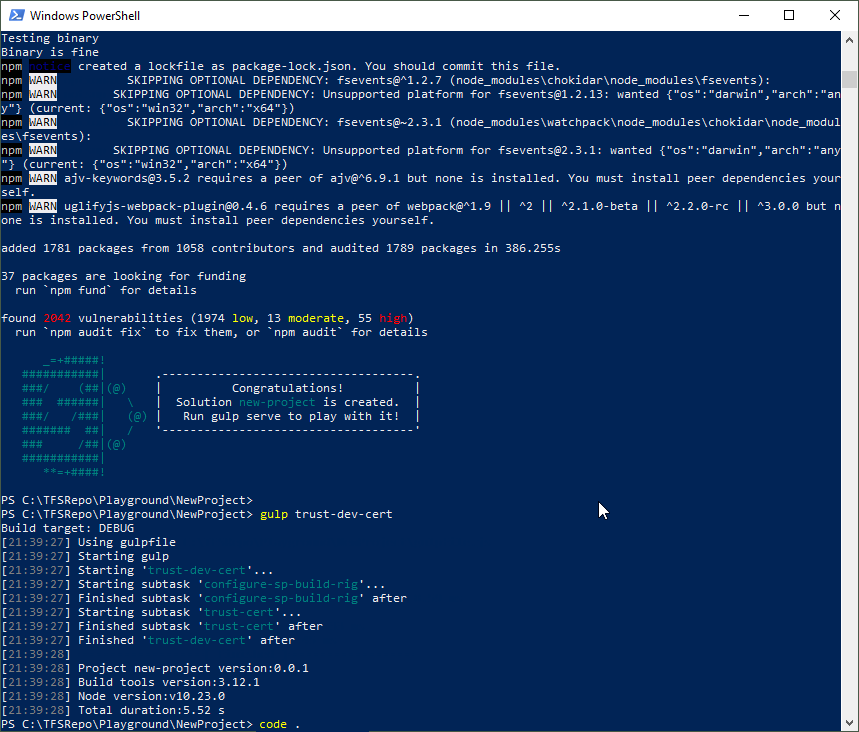The height and width of the screenshot is (732, 859).
Task: Click 'fsevents@1.2.13' in the warning line
Action: point(553,94)
